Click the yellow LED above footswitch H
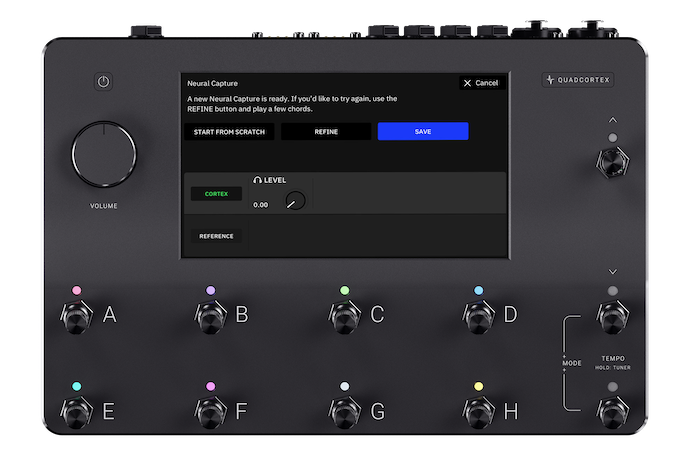Viewport: 700px width, 470px height. pos(478,386)
